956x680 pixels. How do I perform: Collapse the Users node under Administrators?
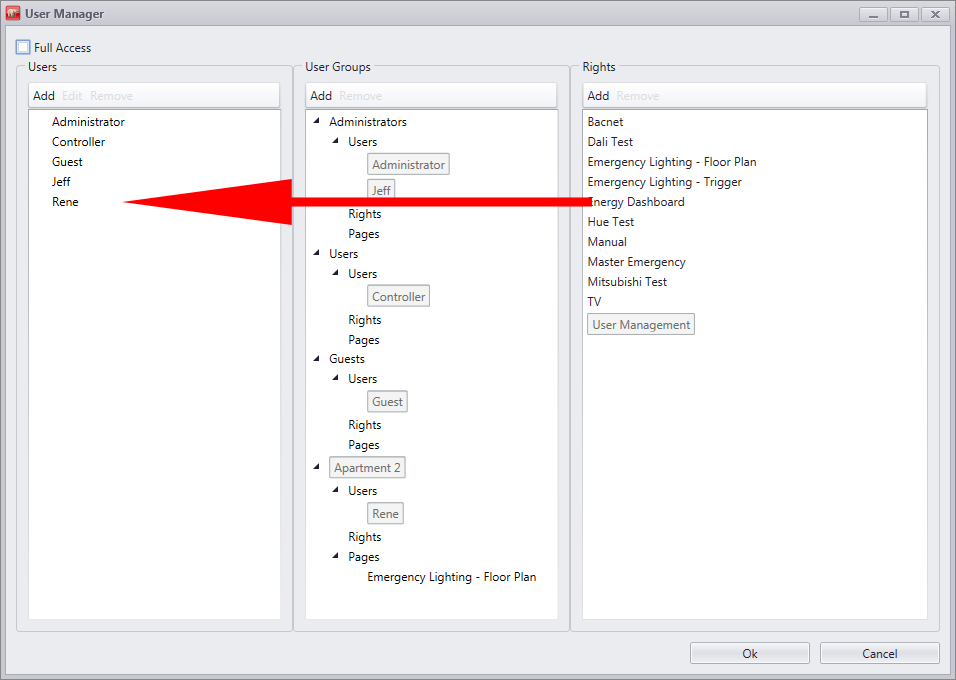335,141
